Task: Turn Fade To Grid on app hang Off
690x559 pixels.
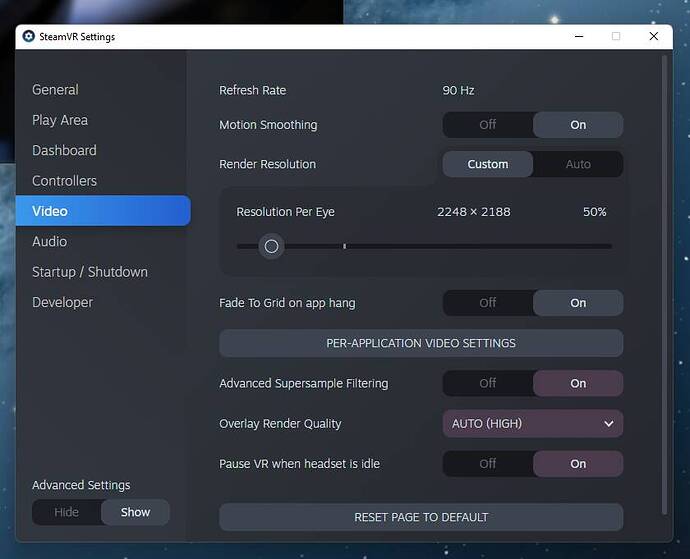Action: [488, 303]
